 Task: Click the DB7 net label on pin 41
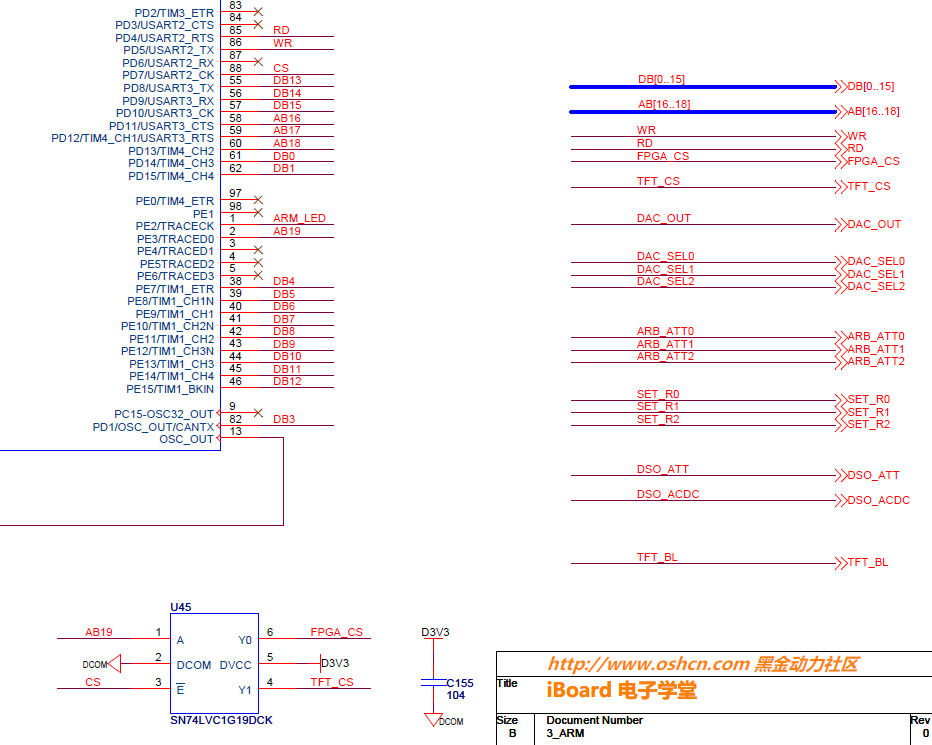pyautogui.click(x=284, y=319)
